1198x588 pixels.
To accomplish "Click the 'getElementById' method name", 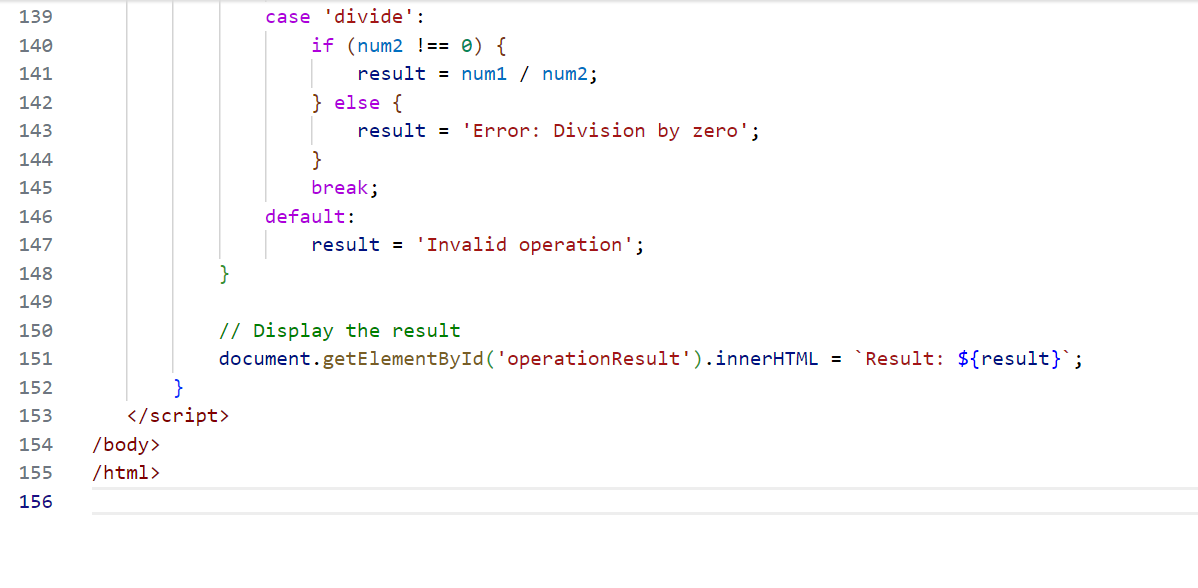I will coord(403,359).
